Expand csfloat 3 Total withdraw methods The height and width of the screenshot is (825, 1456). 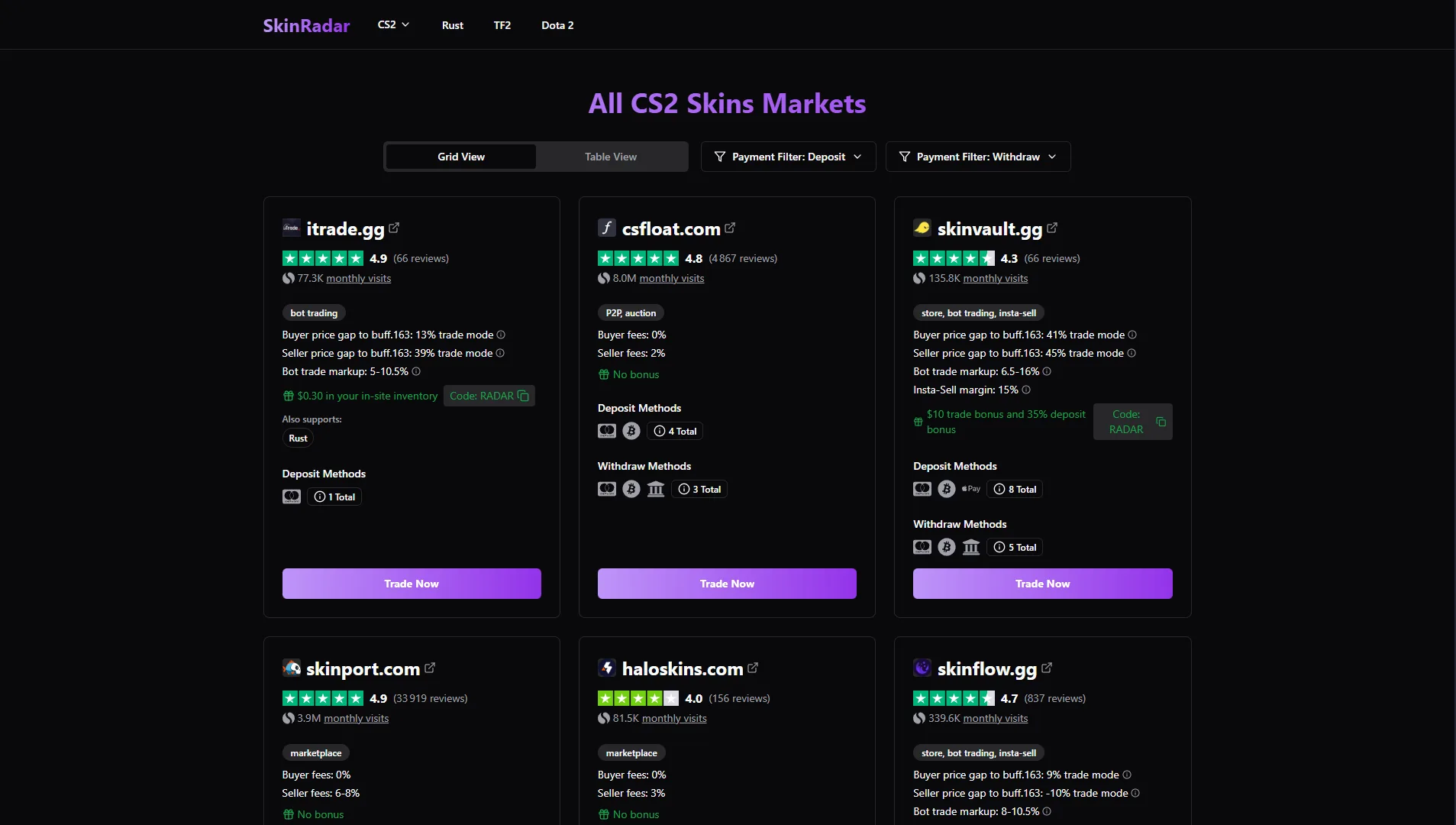[x=699, y=489]
